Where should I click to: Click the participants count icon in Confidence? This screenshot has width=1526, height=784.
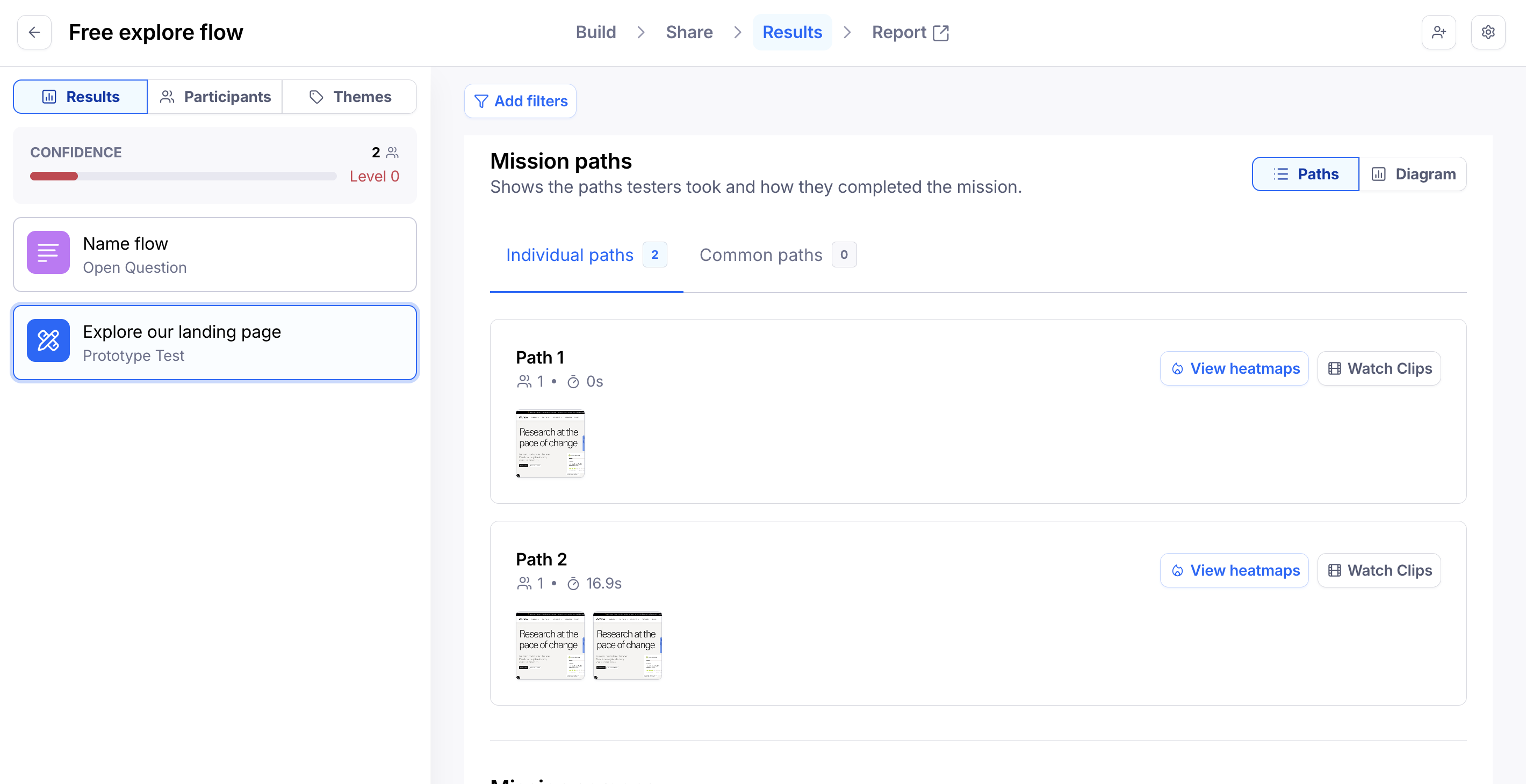click(392, 153)
